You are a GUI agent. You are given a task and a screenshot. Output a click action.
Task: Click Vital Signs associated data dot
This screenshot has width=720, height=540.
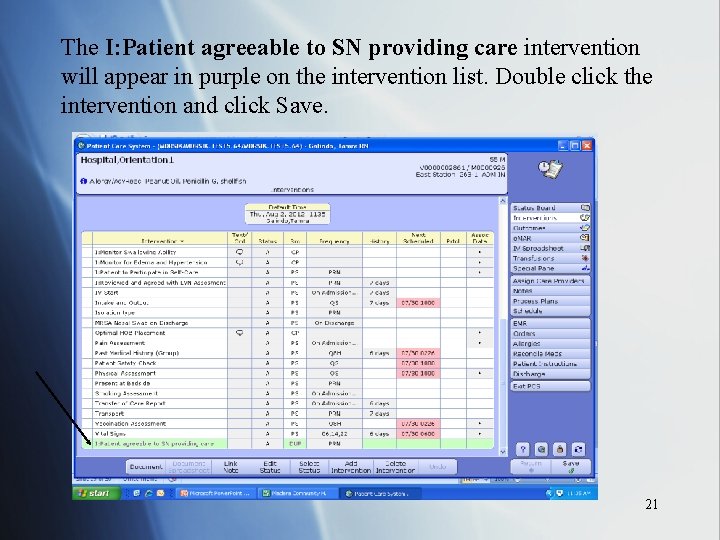479,434
